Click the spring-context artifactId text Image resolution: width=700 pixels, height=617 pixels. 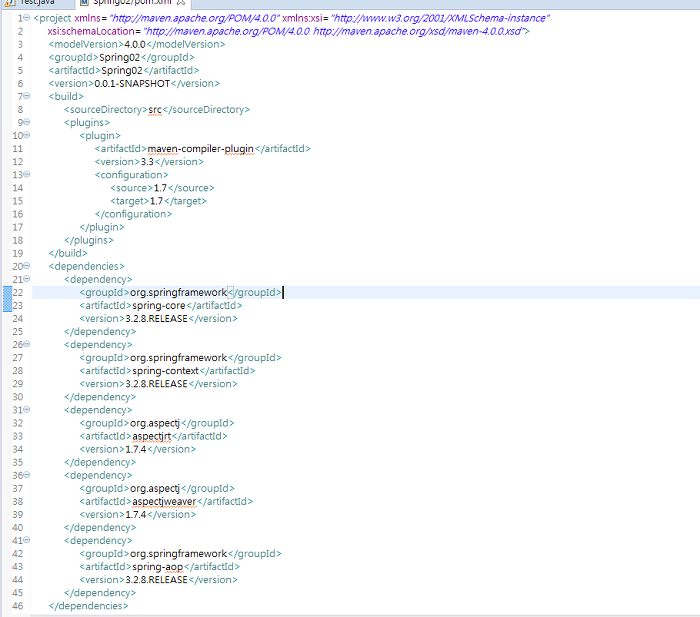tap(165, 371)
